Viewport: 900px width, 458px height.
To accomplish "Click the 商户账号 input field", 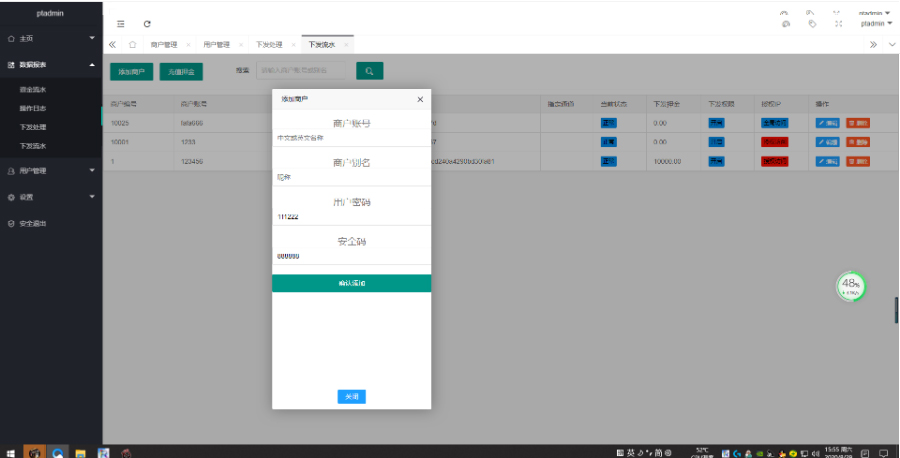I will click(x=351, y=138).
